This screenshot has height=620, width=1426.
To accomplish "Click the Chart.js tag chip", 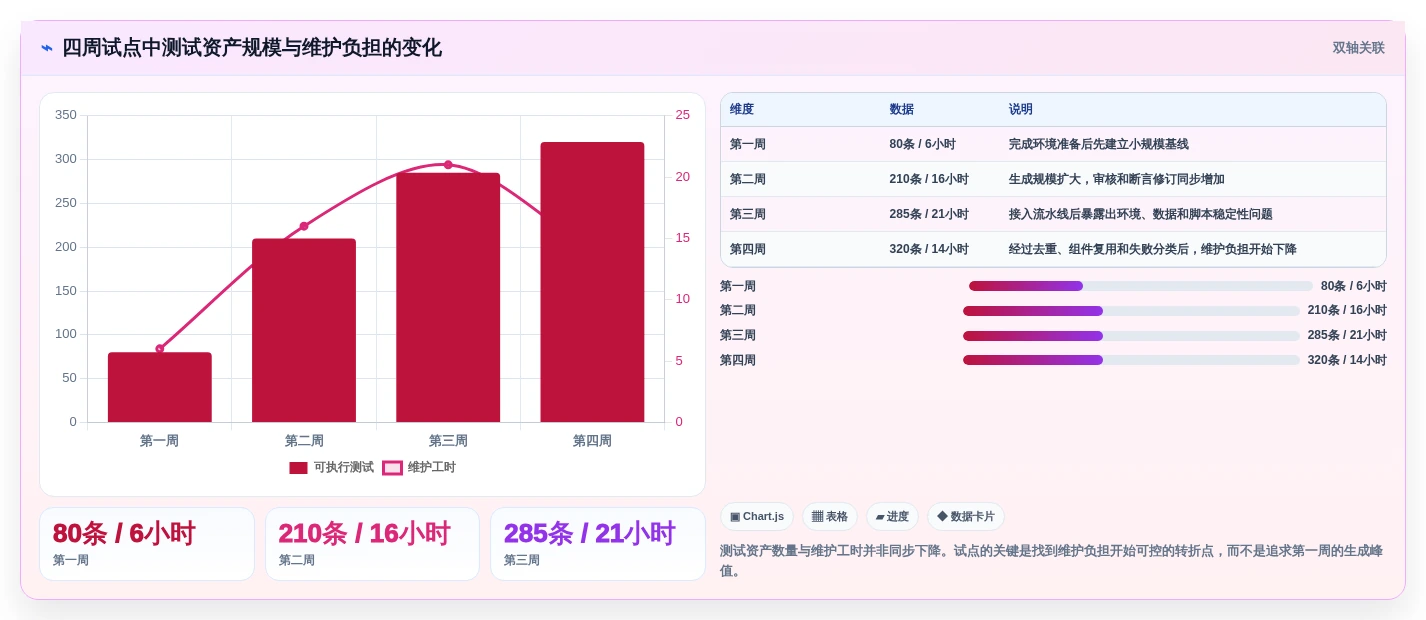I will [757, 517].
